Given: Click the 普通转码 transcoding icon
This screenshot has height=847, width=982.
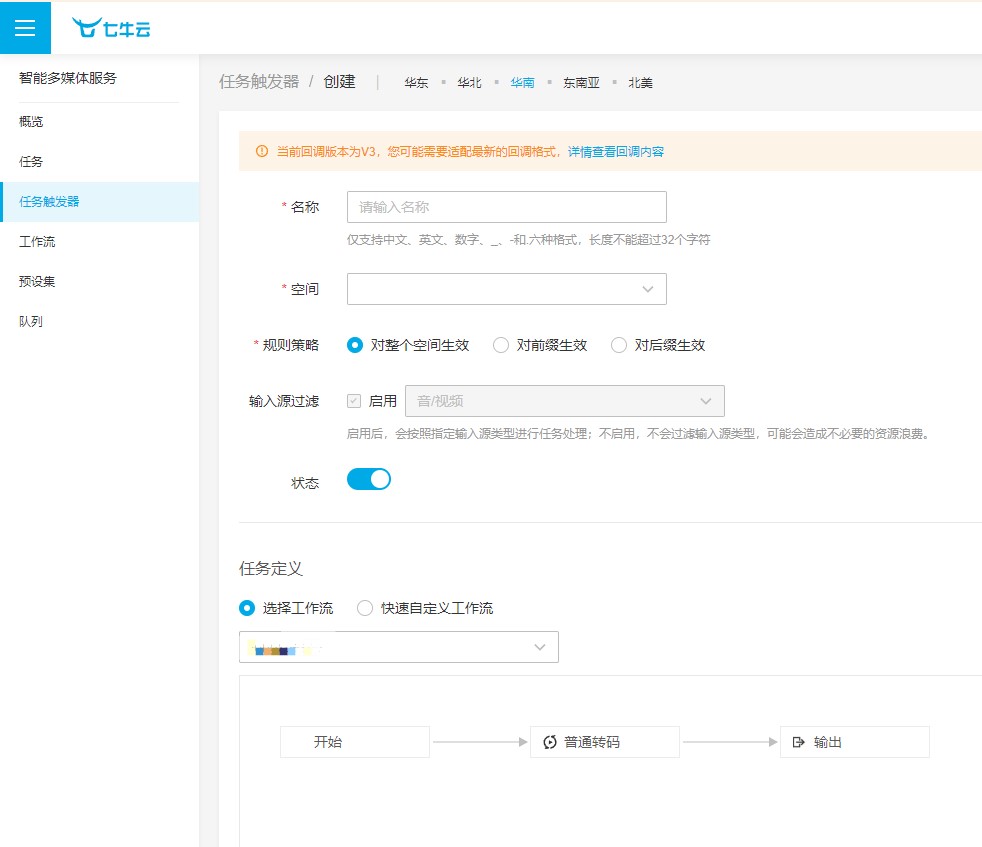Looking at the screenshot, I should (x=550, y=742).
